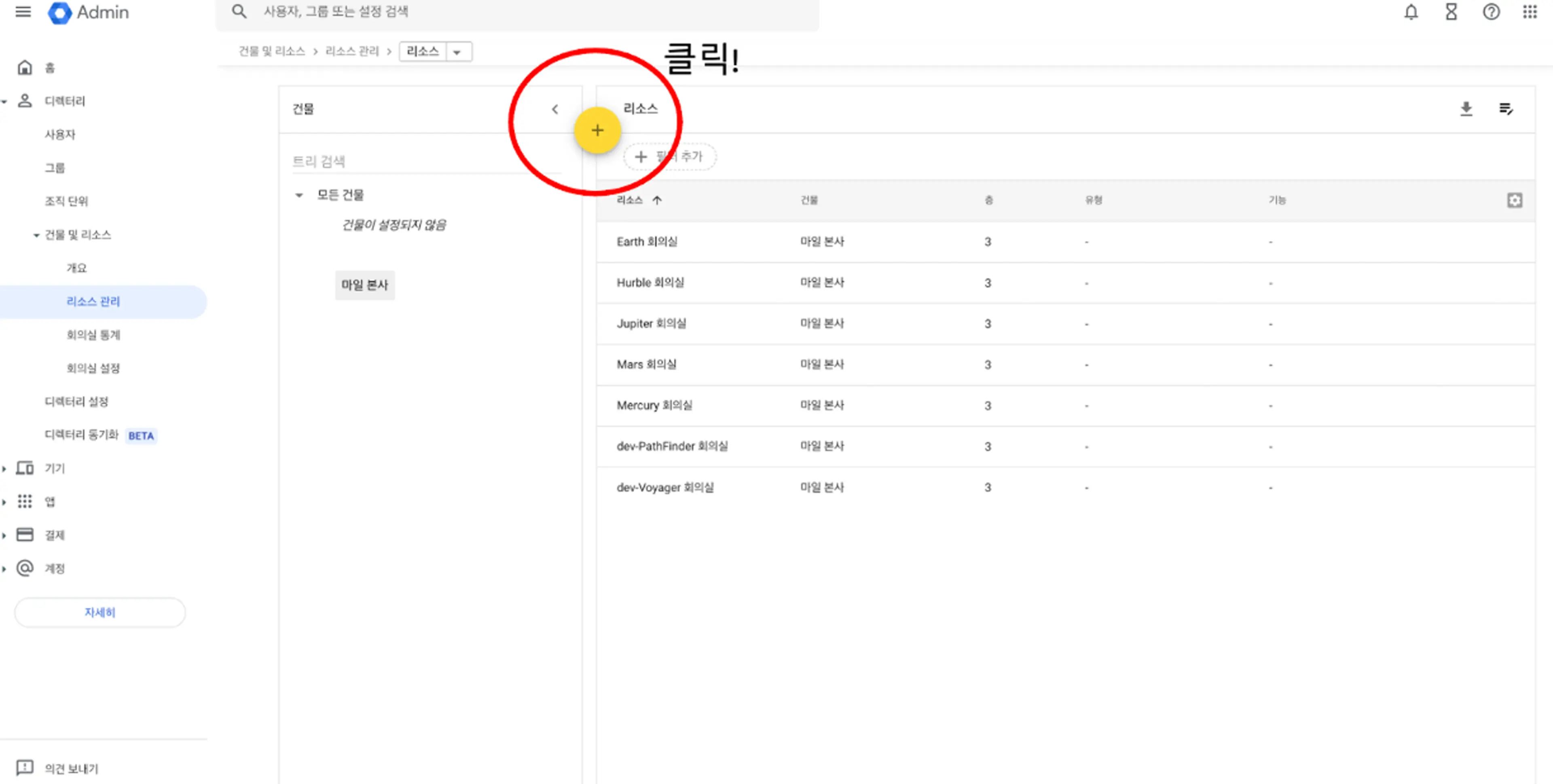This screenshot has height=784, width=1553.
Task: Open the main hamburger menu
Action: coord(23,12)
